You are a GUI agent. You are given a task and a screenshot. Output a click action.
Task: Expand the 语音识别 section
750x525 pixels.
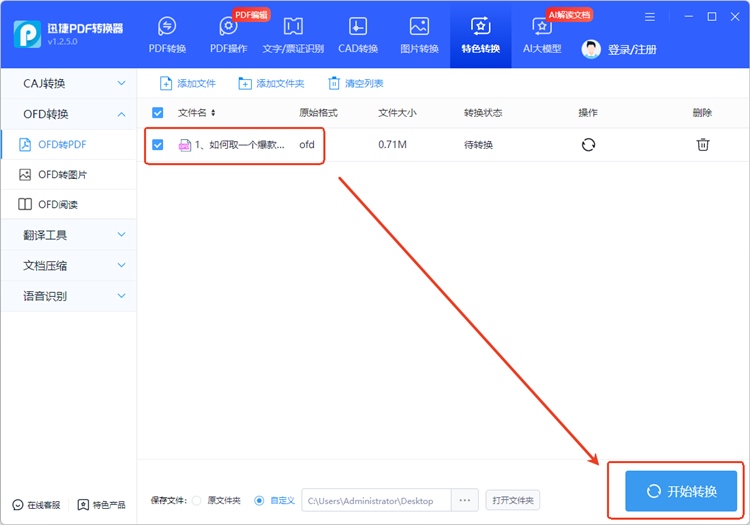coord(69,296)
